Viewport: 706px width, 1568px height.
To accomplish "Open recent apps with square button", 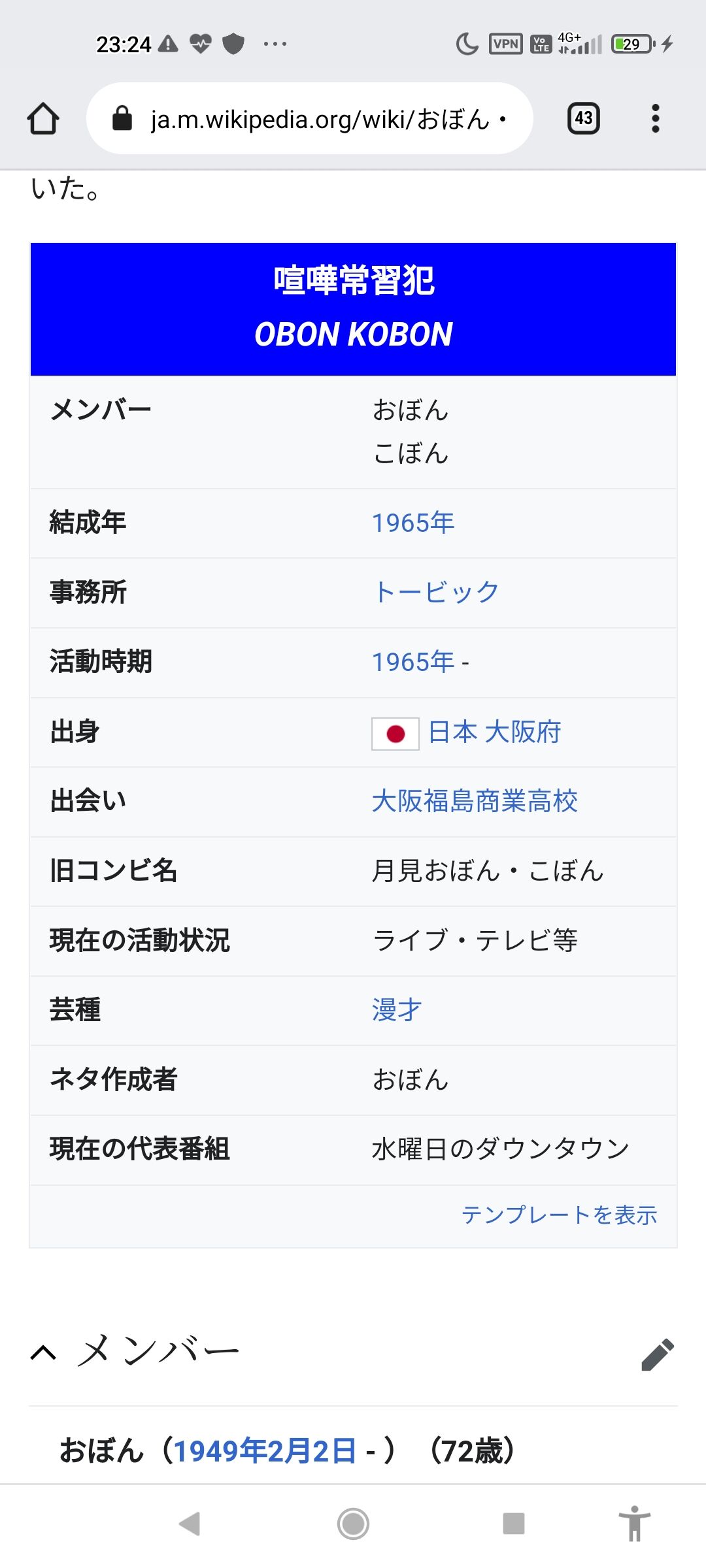I will (513, 1524).
